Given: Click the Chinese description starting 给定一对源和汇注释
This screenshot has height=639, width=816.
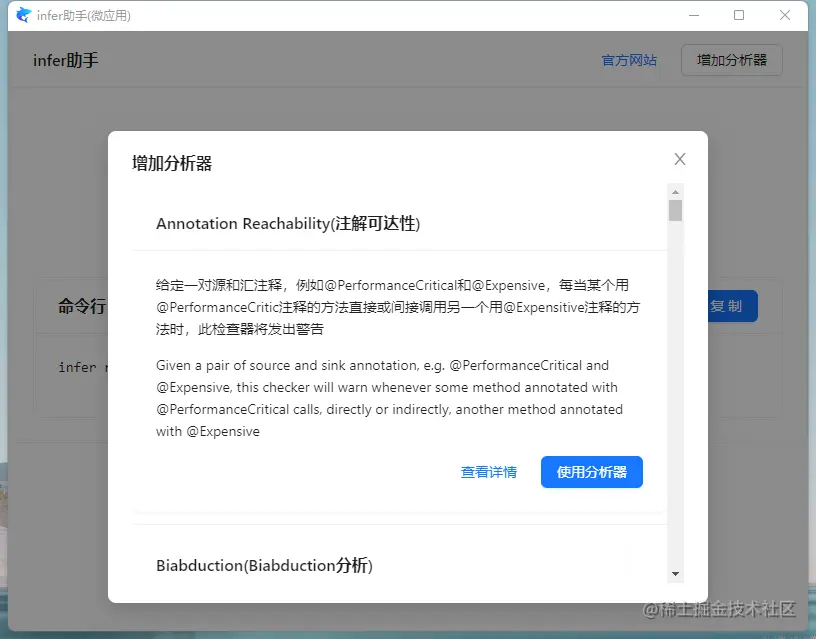Looking at the screenshot, I should (x=398, y=307).
